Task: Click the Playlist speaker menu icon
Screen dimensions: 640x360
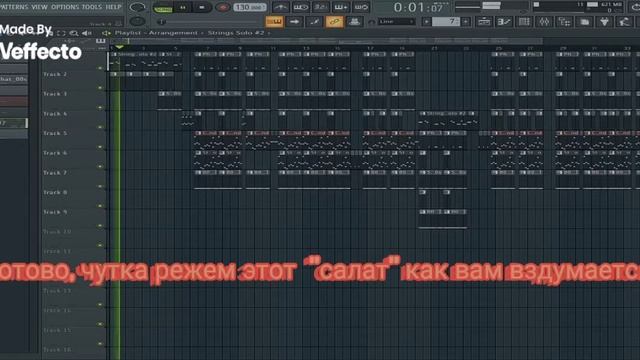Action: (x=106, y=33)
